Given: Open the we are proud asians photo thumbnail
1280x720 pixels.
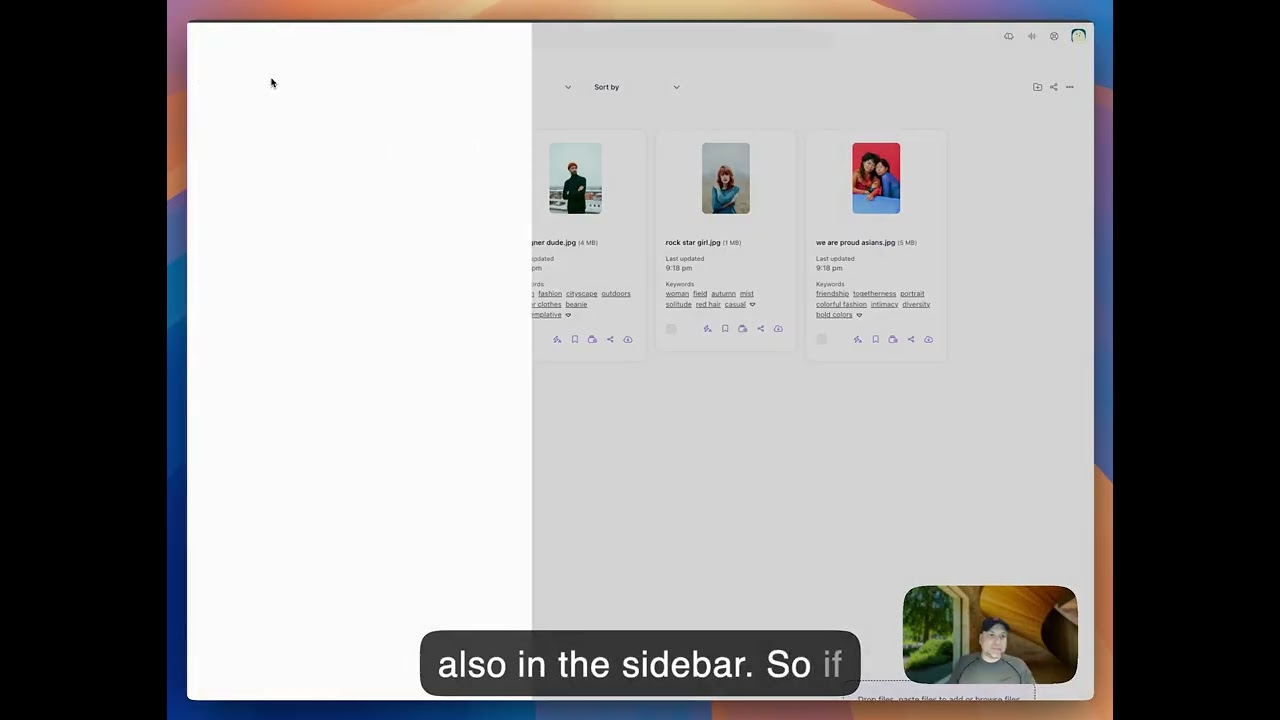Looking at the screenshot, I should tap(876, 178).
